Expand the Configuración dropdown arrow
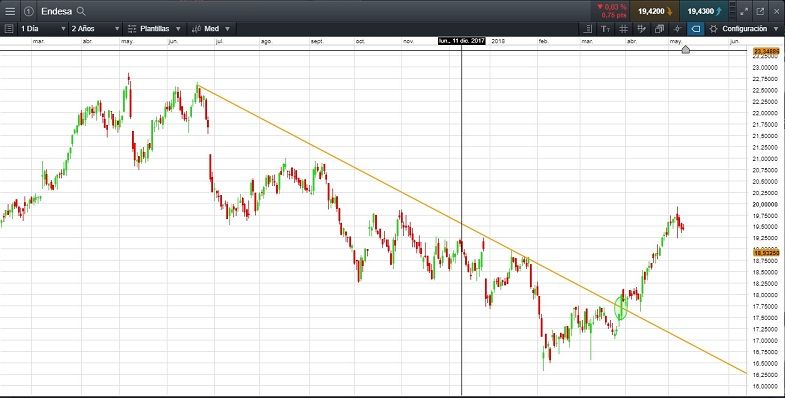Image resolution: width=785 pixels, height=398 pixels. [x=776, y=29]
